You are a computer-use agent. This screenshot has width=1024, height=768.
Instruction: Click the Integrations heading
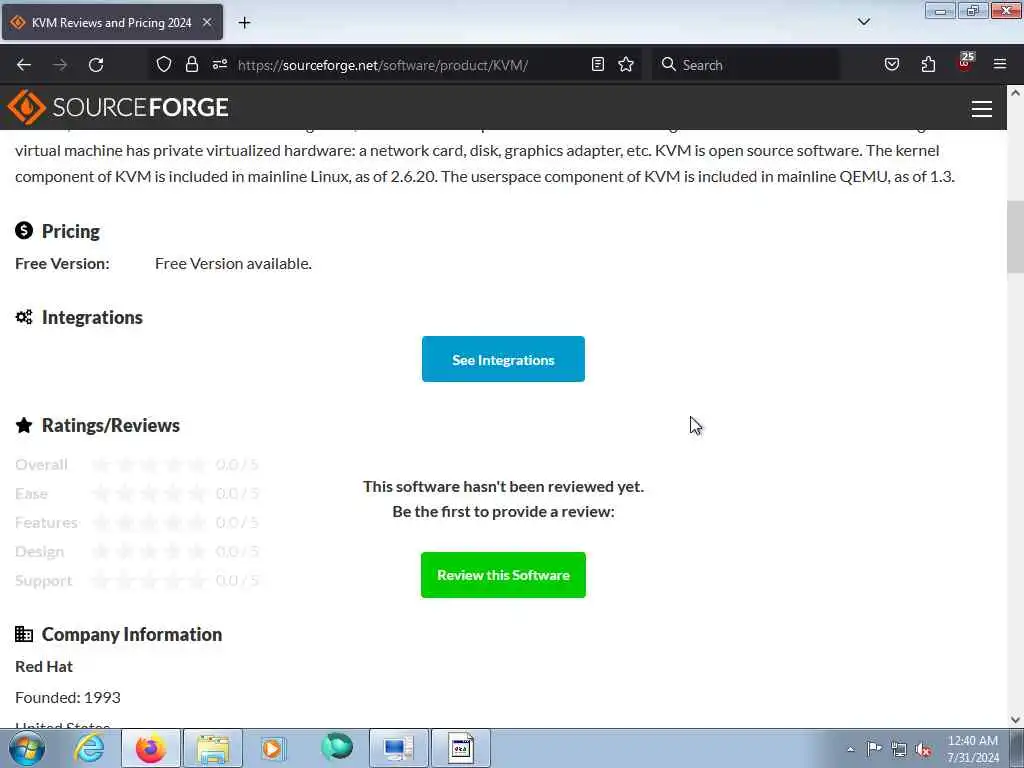click(92, 317)
